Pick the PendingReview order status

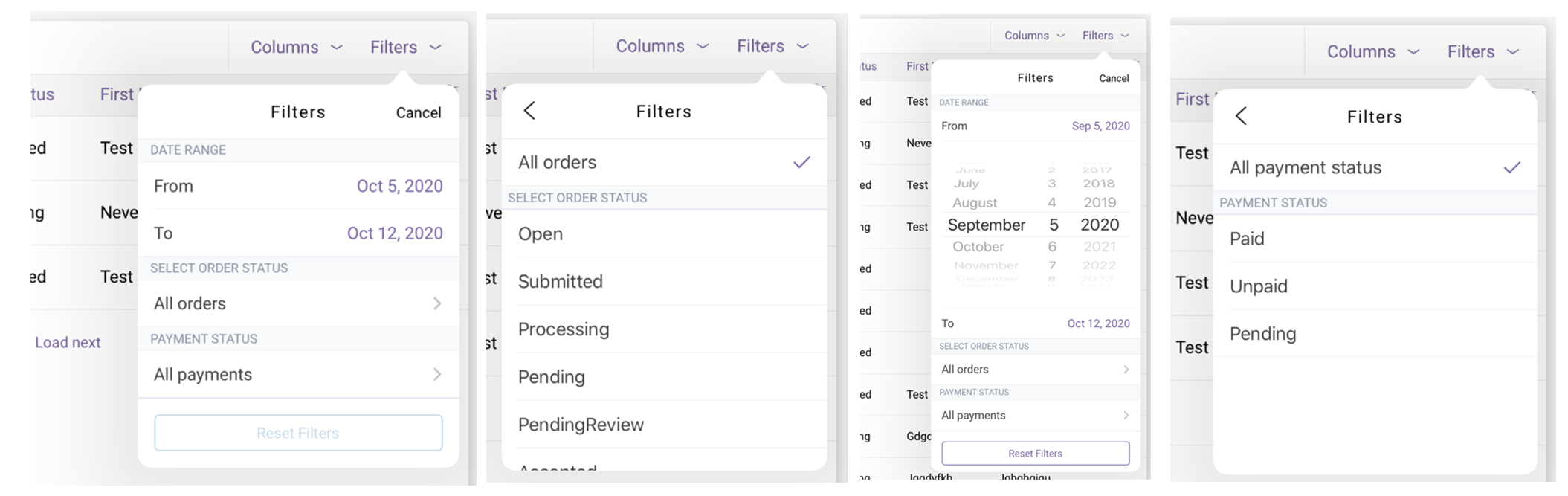coord(581,425)
